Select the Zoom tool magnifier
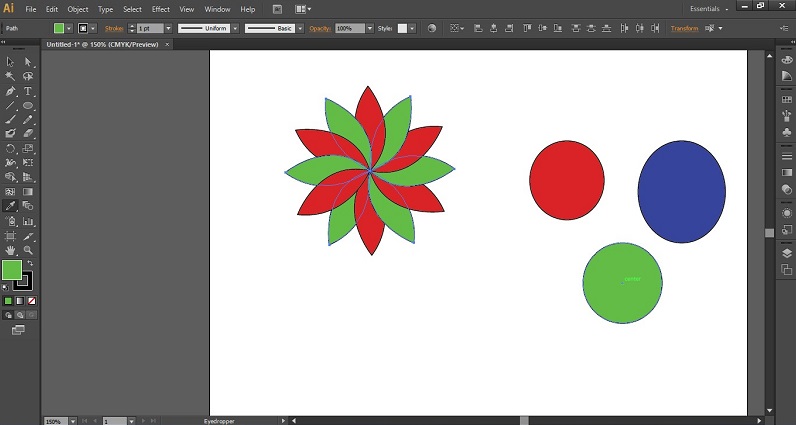This screenshot has height=425, width=796. click(28, 250)
